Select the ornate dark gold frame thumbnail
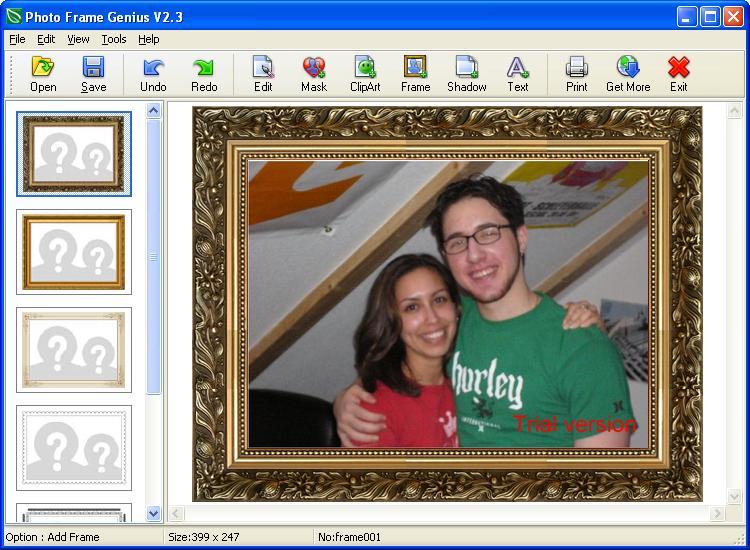 point(74,154)
